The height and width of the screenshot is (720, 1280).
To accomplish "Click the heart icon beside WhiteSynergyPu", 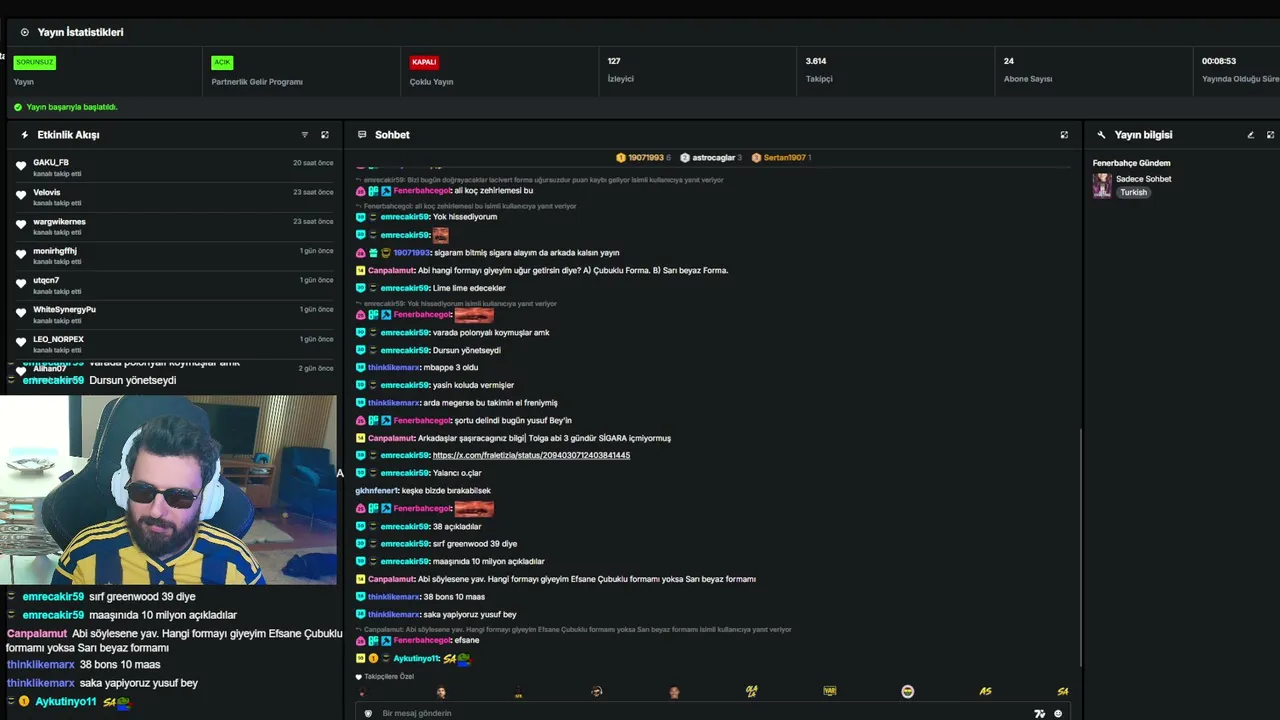I will [21, 314].
